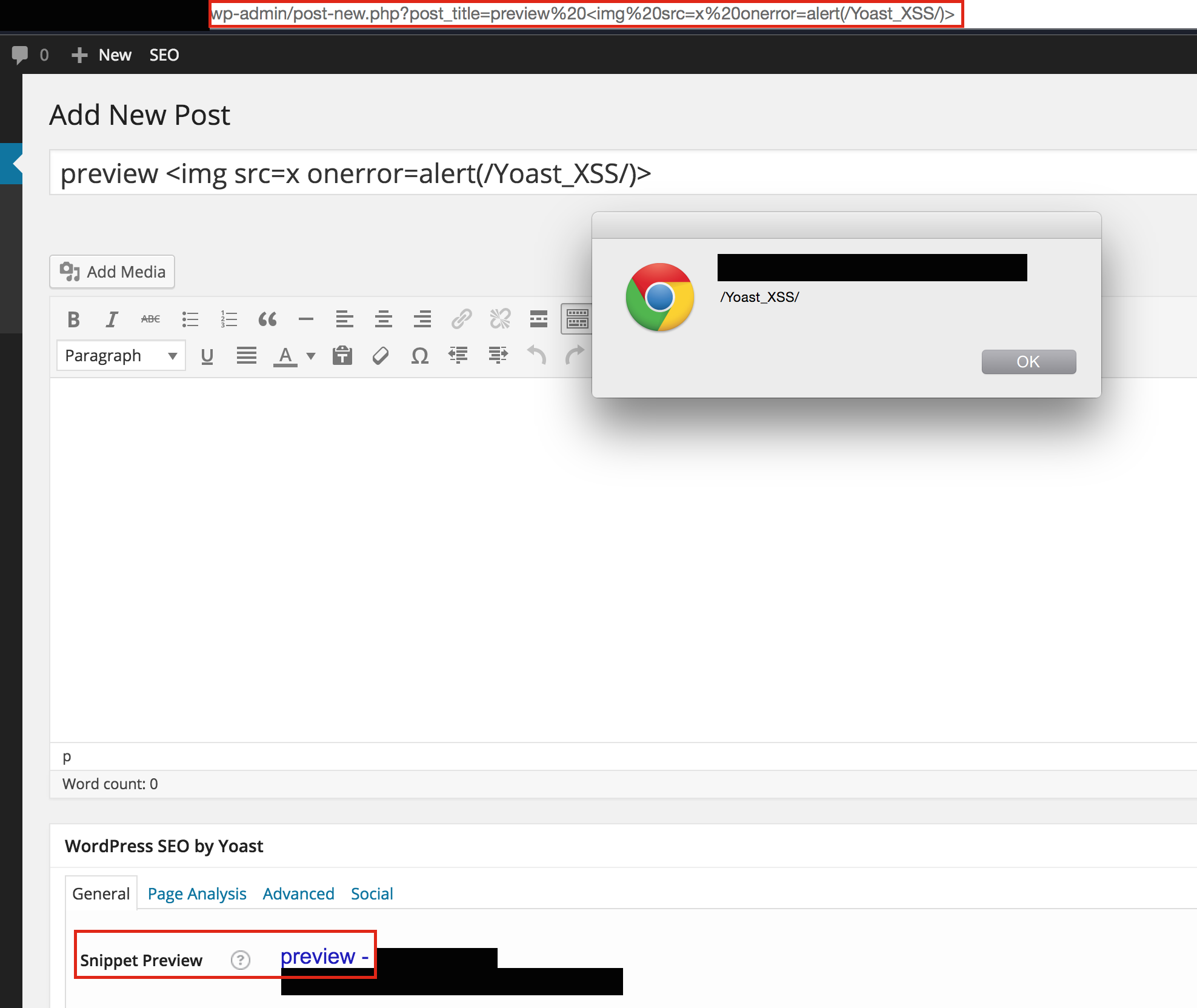The width and height of the screenshot is (1197, 1008).
Task: Click the undo arrow icon
Action: pos(536,356)
